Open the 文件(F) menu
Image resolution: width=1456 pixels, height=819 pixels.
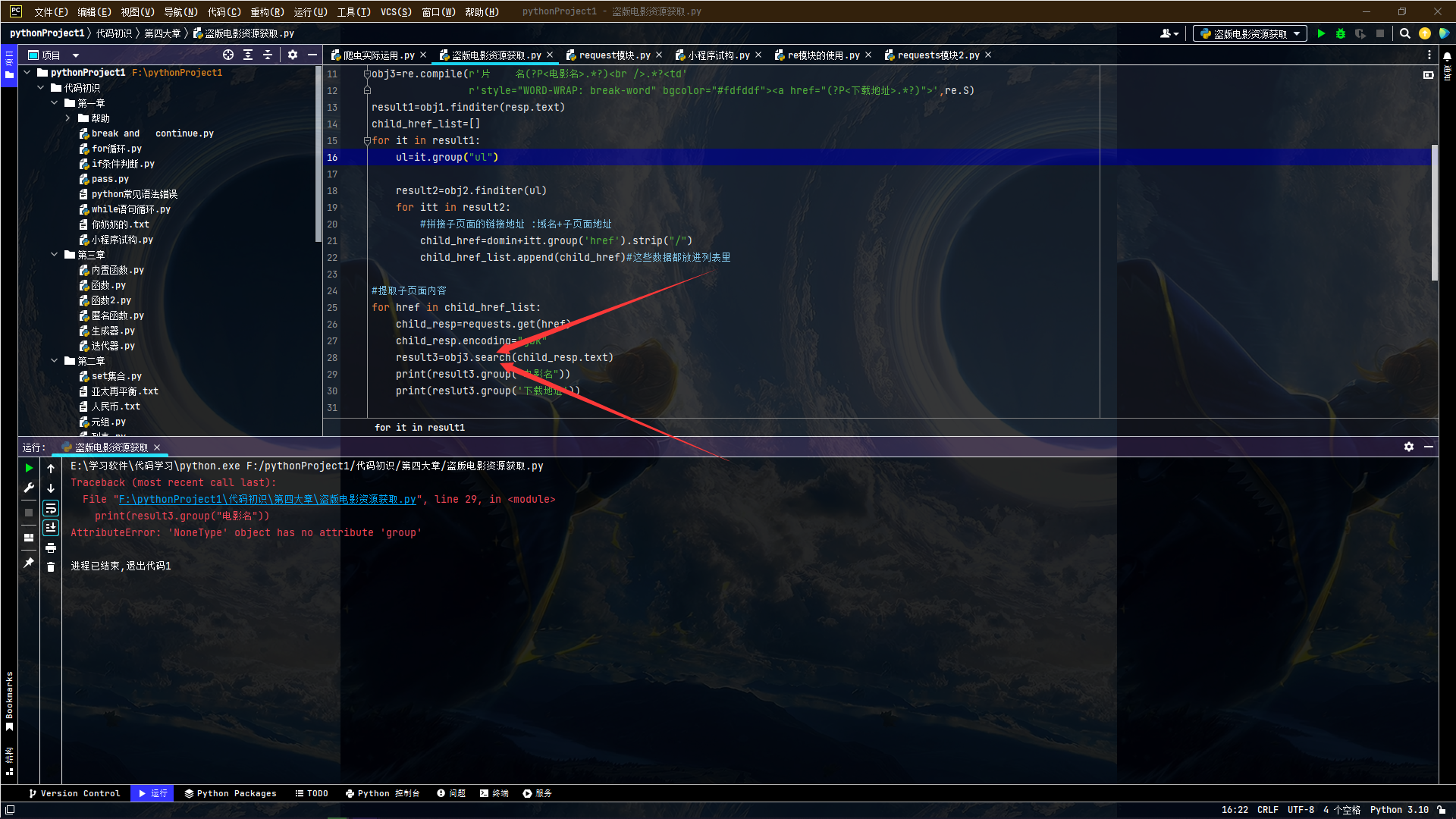coord(51,11)
